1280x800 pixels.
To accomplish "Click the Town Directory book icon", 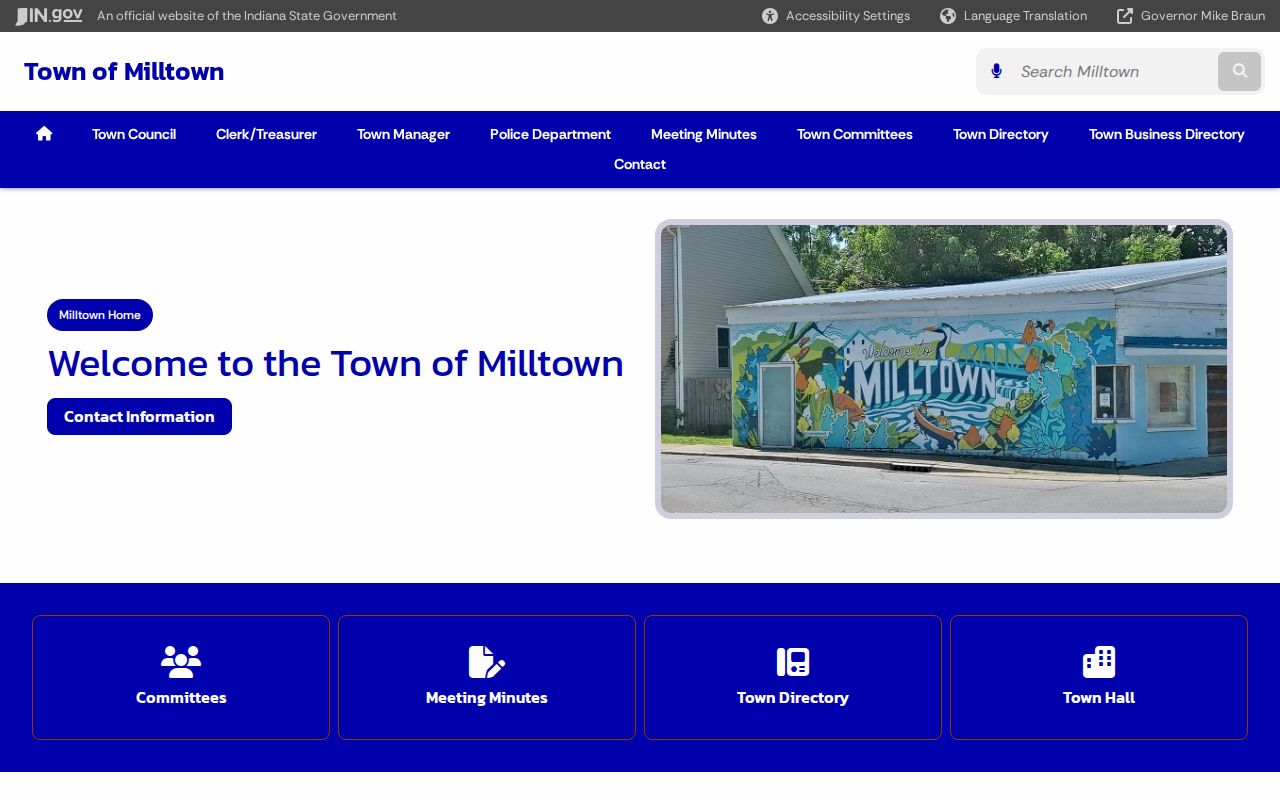I will 793,661.
